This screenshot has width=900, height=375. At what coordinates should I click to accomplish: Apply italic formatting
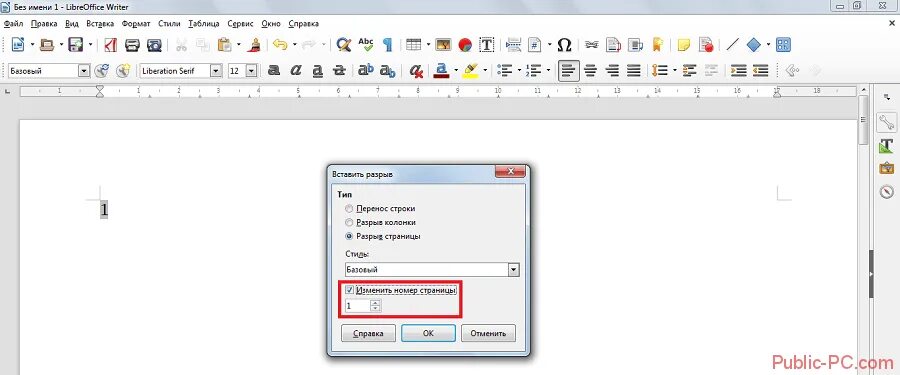click(296, 71)
